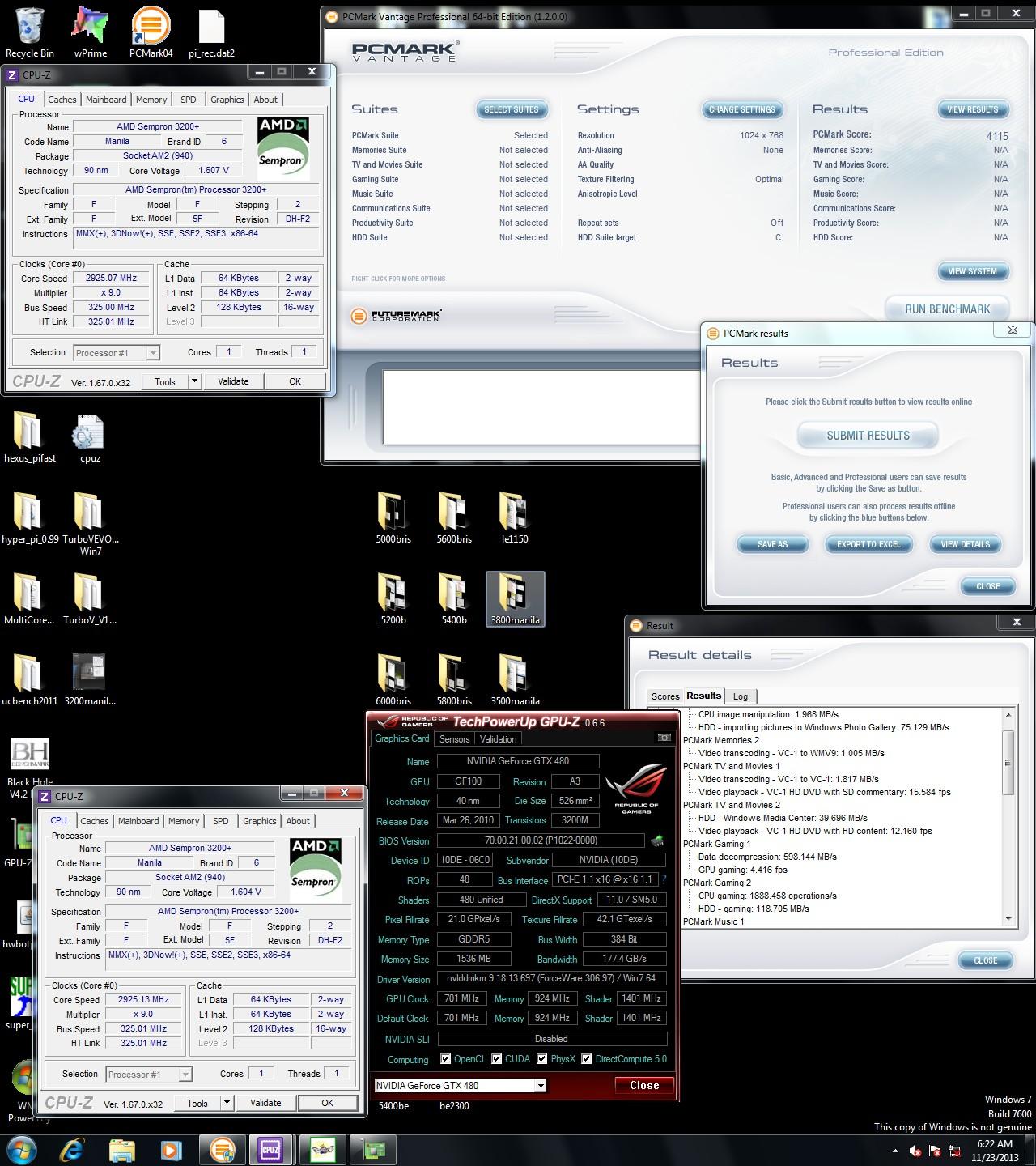Launch Internet Explorer from taskbar
Image resolution: width=1036 pixels, height=1166 pixels.
point(72,1149)
